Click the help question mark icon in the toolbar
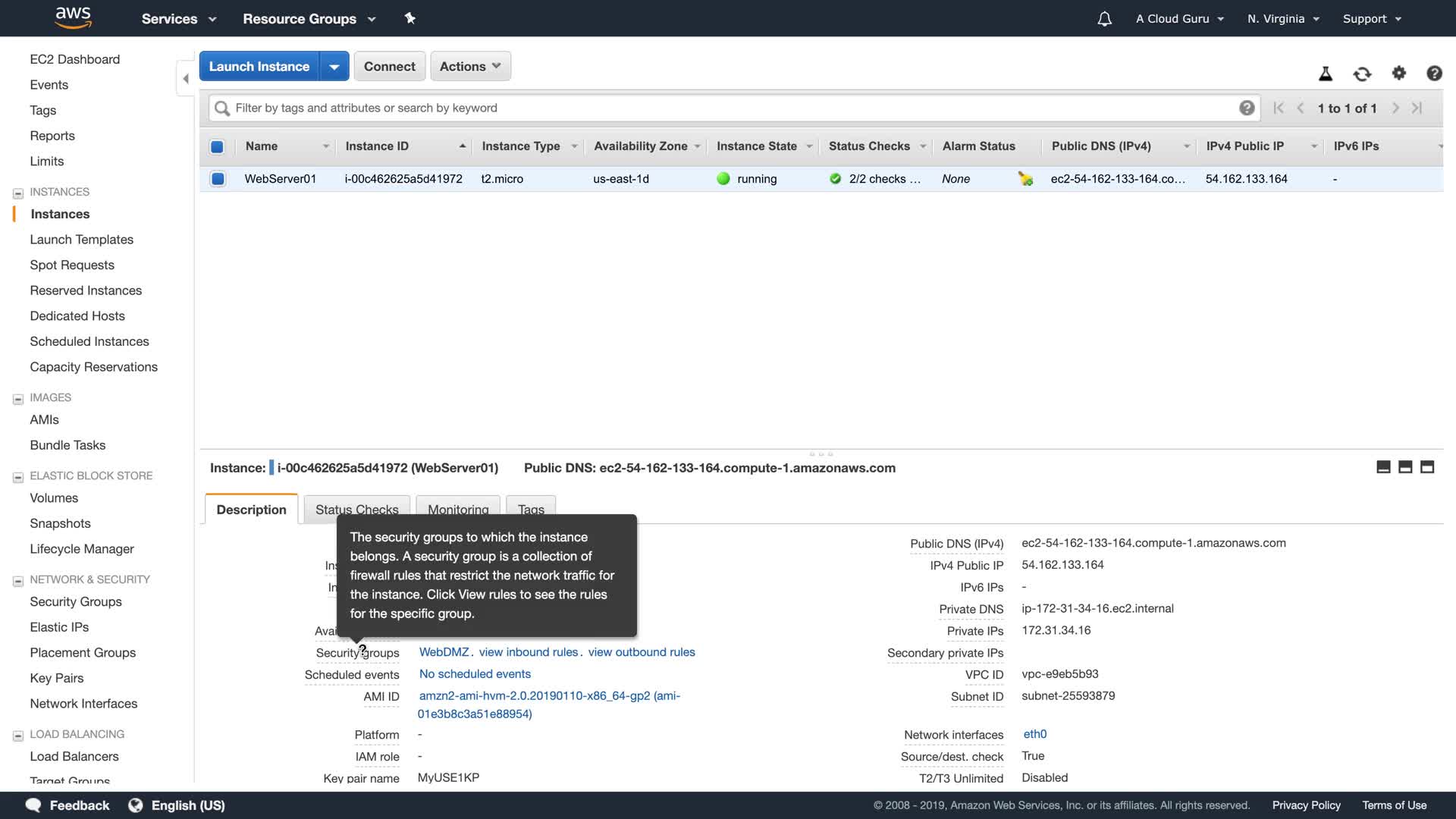Screen dimensions: 1456x819 [1434, 73]
